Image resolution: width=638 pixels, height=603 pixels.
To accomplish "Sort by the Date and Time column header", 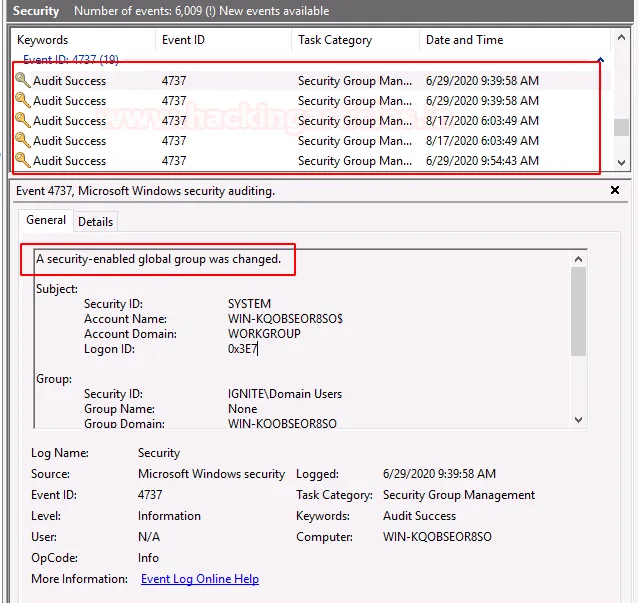I will [464, 40].
